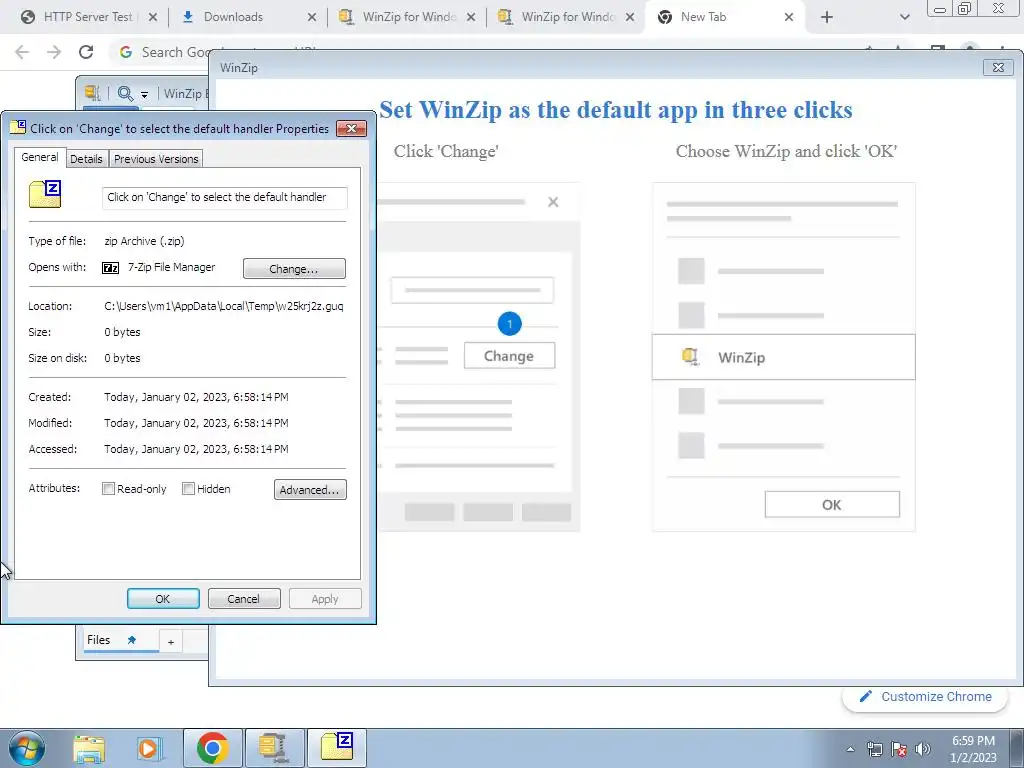Open the Previous Versions tab

pos(156,159)
